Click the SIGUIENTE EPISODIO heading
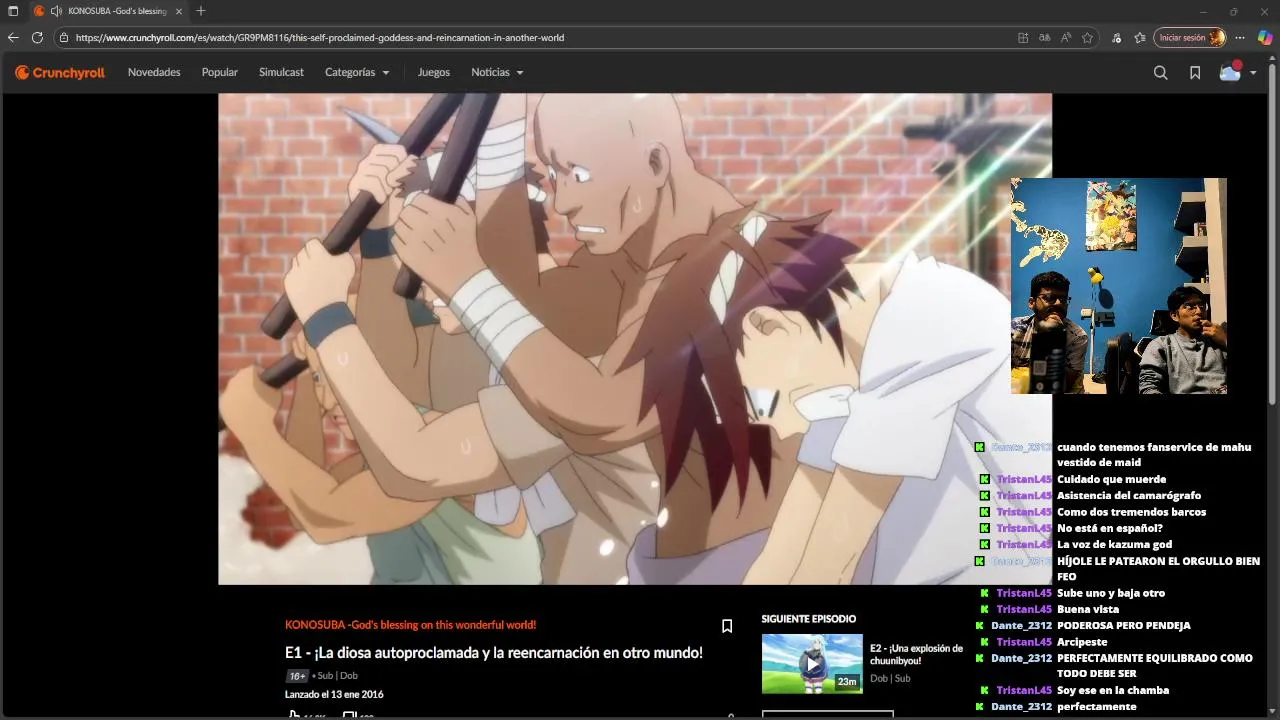 coord(808,619)
